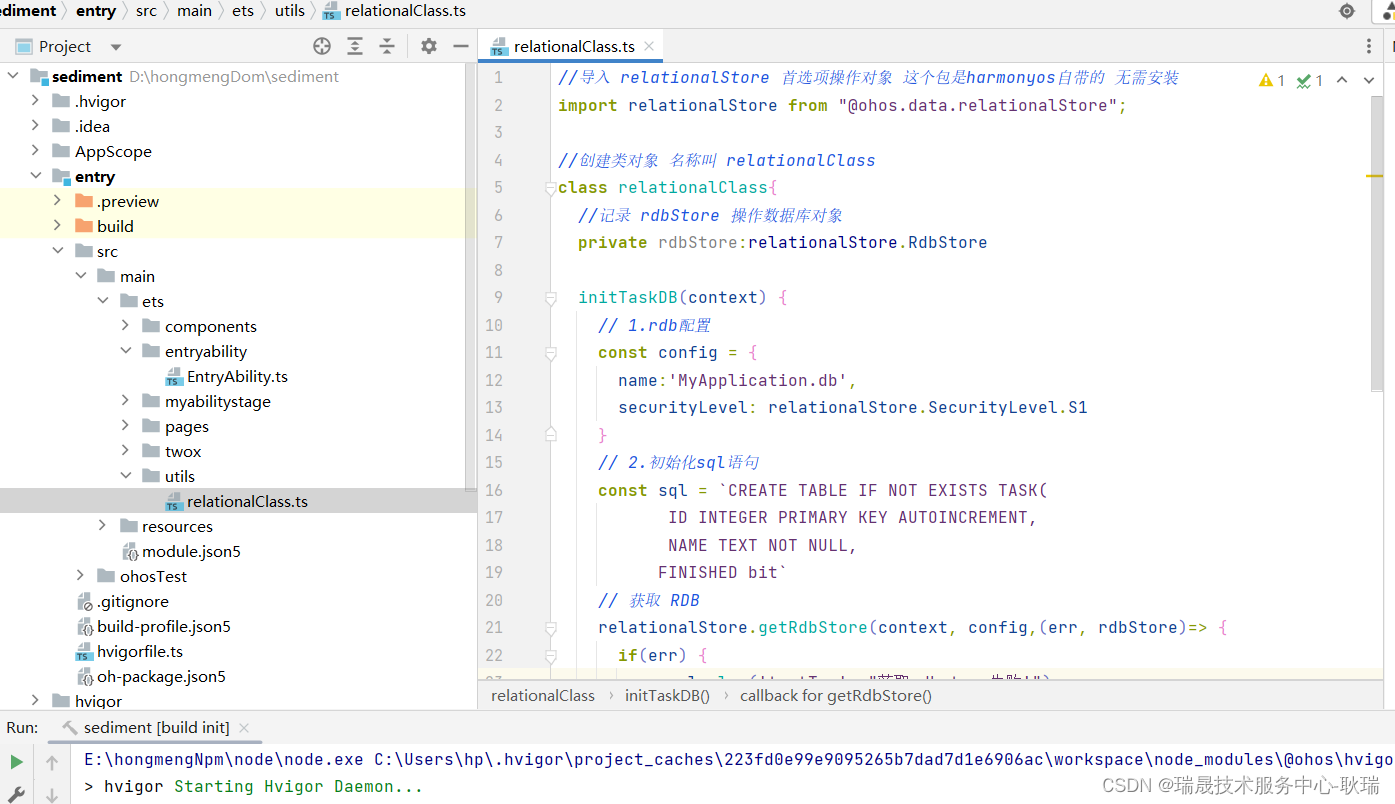This screenshot has height=804, width=1395.
Task: Click the down arrow in Run panel
Action: coord(52,795)
